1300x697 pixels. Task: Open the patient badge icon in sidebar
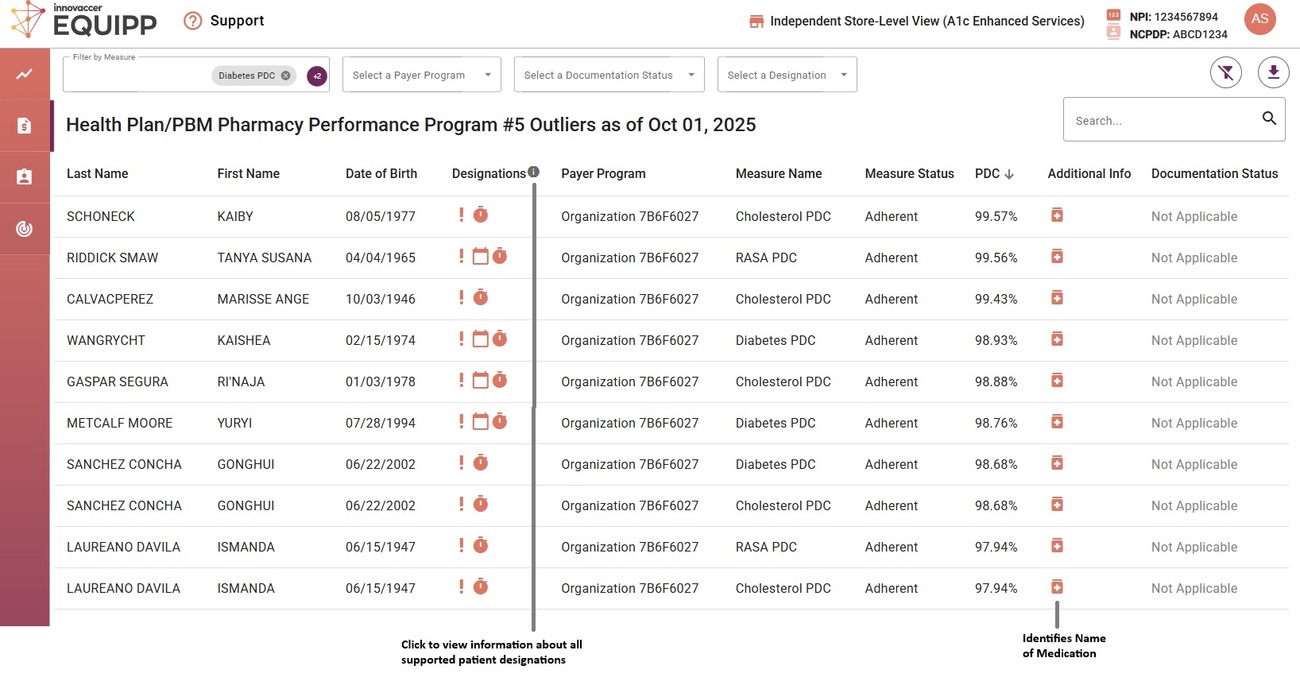(x=24, y=176)
